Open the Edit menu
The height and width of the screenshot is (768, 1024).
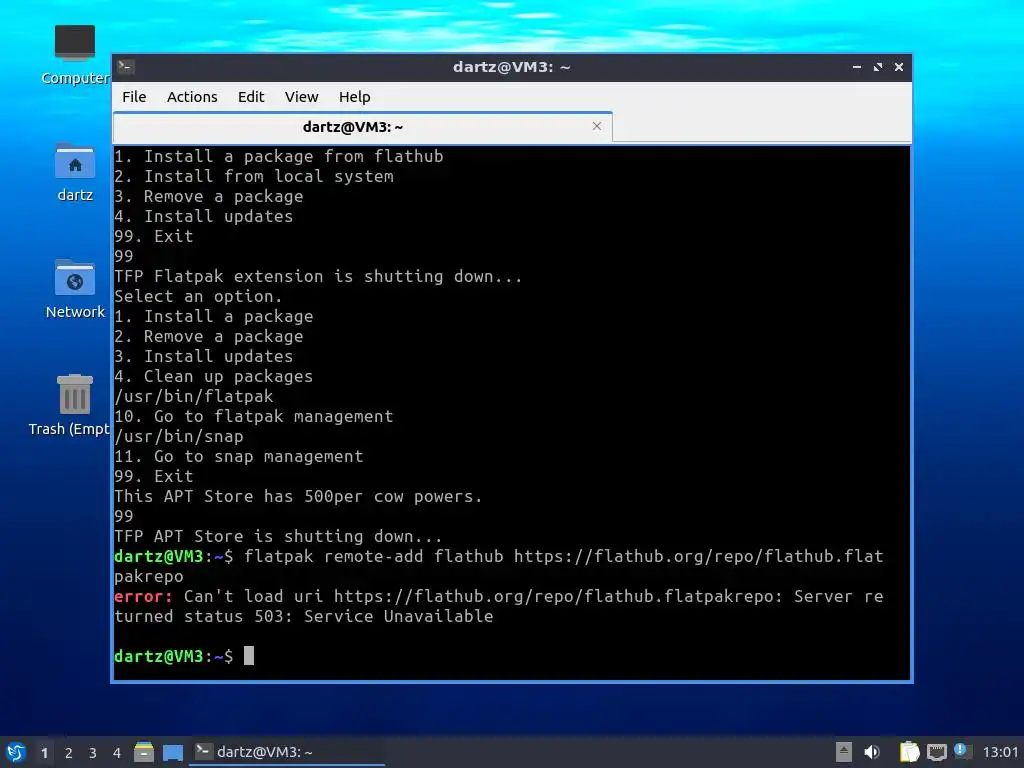(x=251, y=97)
